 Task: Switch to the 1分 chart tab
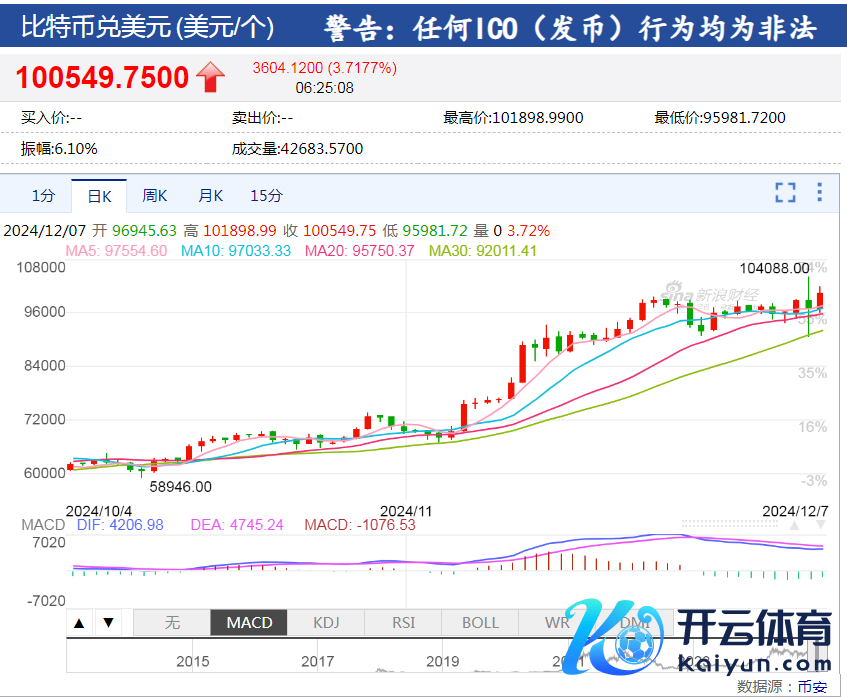click(x=43, y=195)
